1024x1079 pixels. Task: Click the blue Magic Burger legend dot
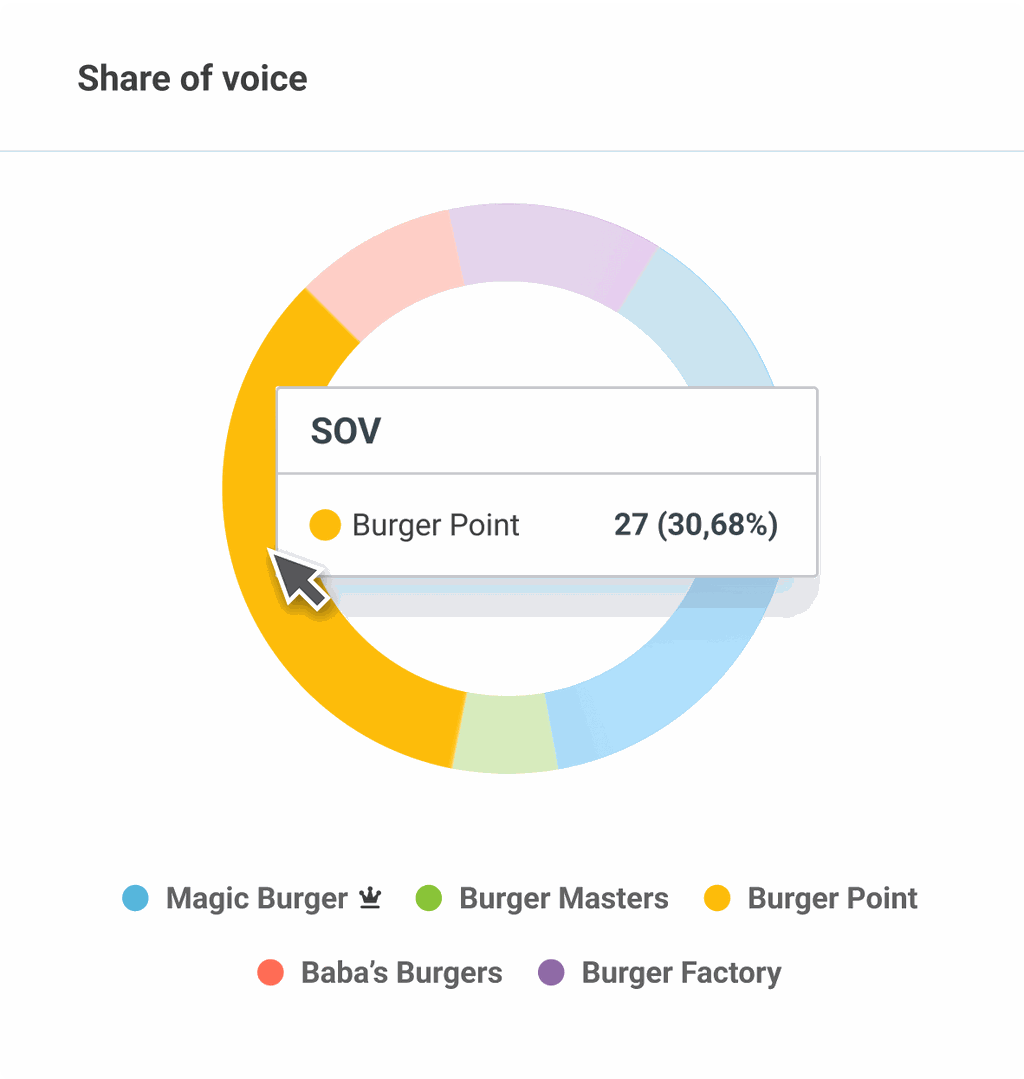pos(135,898)
